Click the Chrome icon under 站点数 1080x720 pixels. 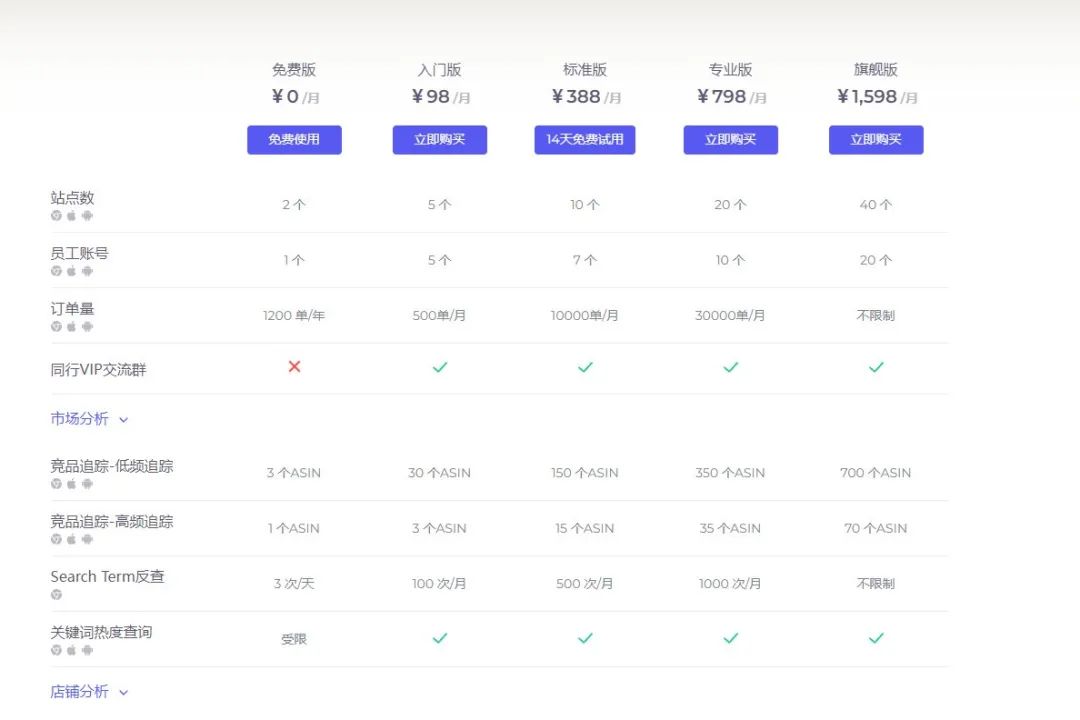click(56, 215)
